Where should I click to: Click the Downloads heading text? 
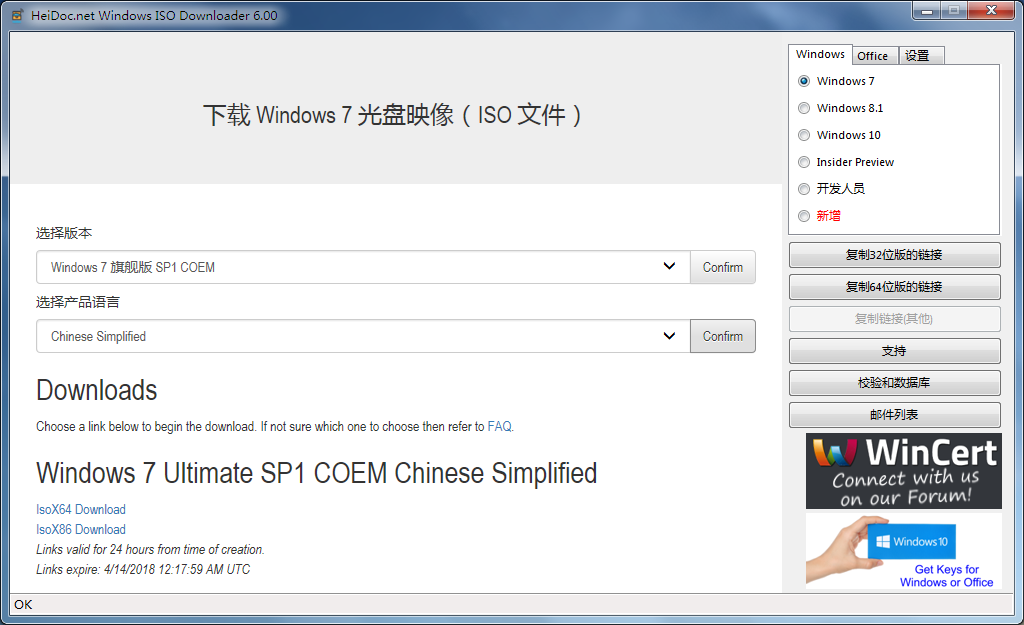(x=97, y=391)
